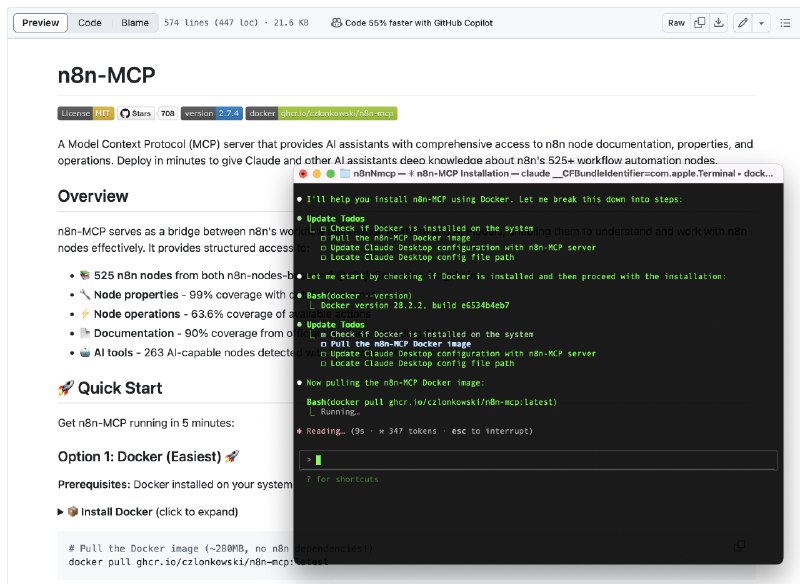Copy raw file contents icon
The width and height of the screenshot is (800, 584).
pyautogui.click(x=699, y=23)
